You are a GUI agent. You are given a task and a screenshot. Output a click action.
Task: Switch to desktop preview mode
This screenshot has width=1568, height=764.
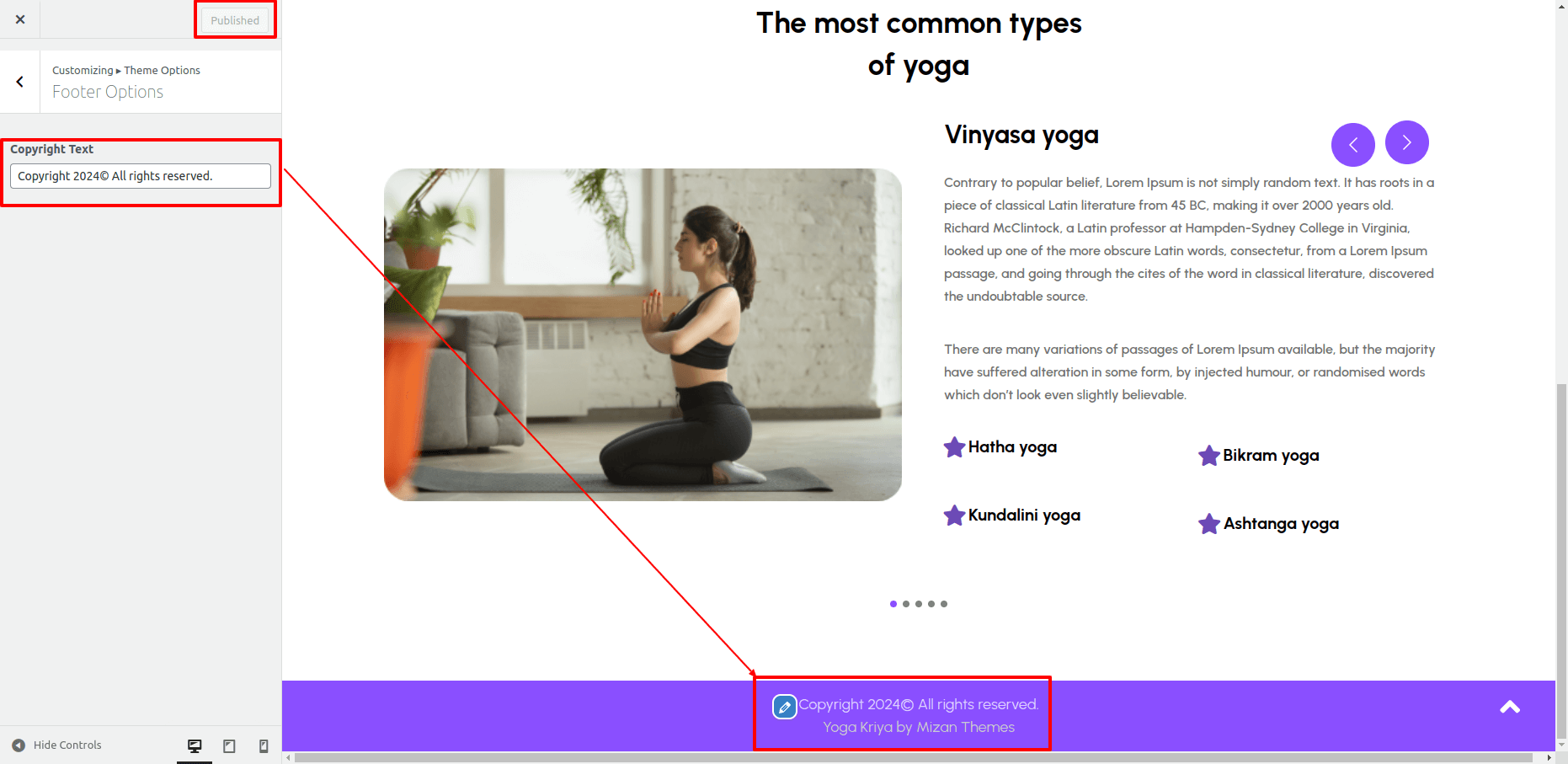195,745
